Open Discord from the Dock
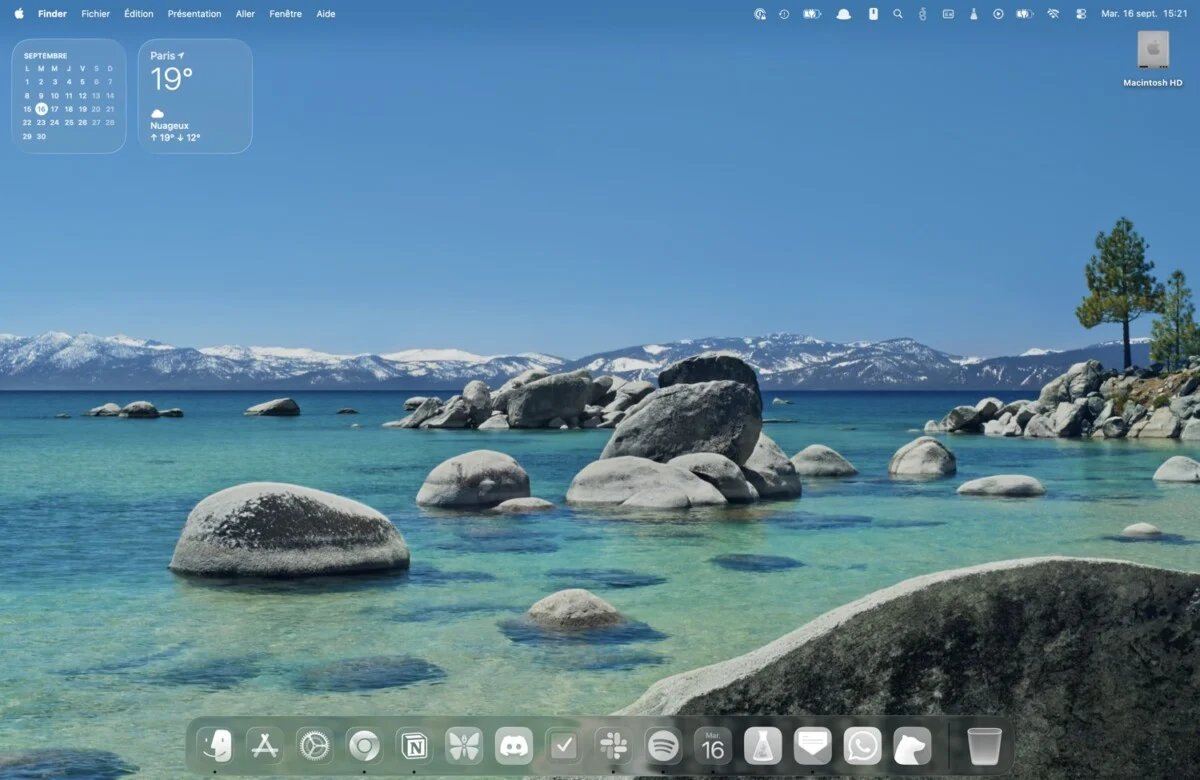Viewport: 1200px width, 780px height. 514,745
